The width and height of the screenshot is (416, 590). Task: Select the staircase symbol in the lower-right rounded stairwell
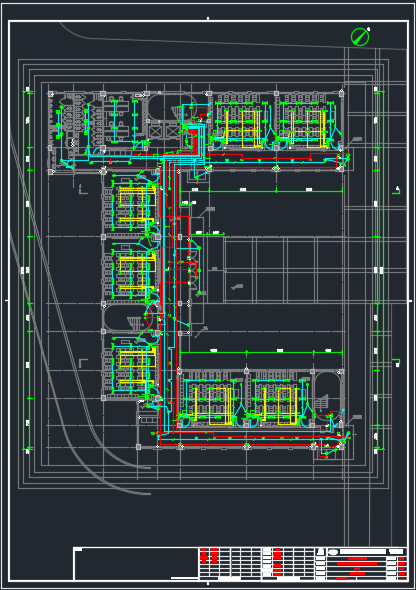[x=322, y=403]
